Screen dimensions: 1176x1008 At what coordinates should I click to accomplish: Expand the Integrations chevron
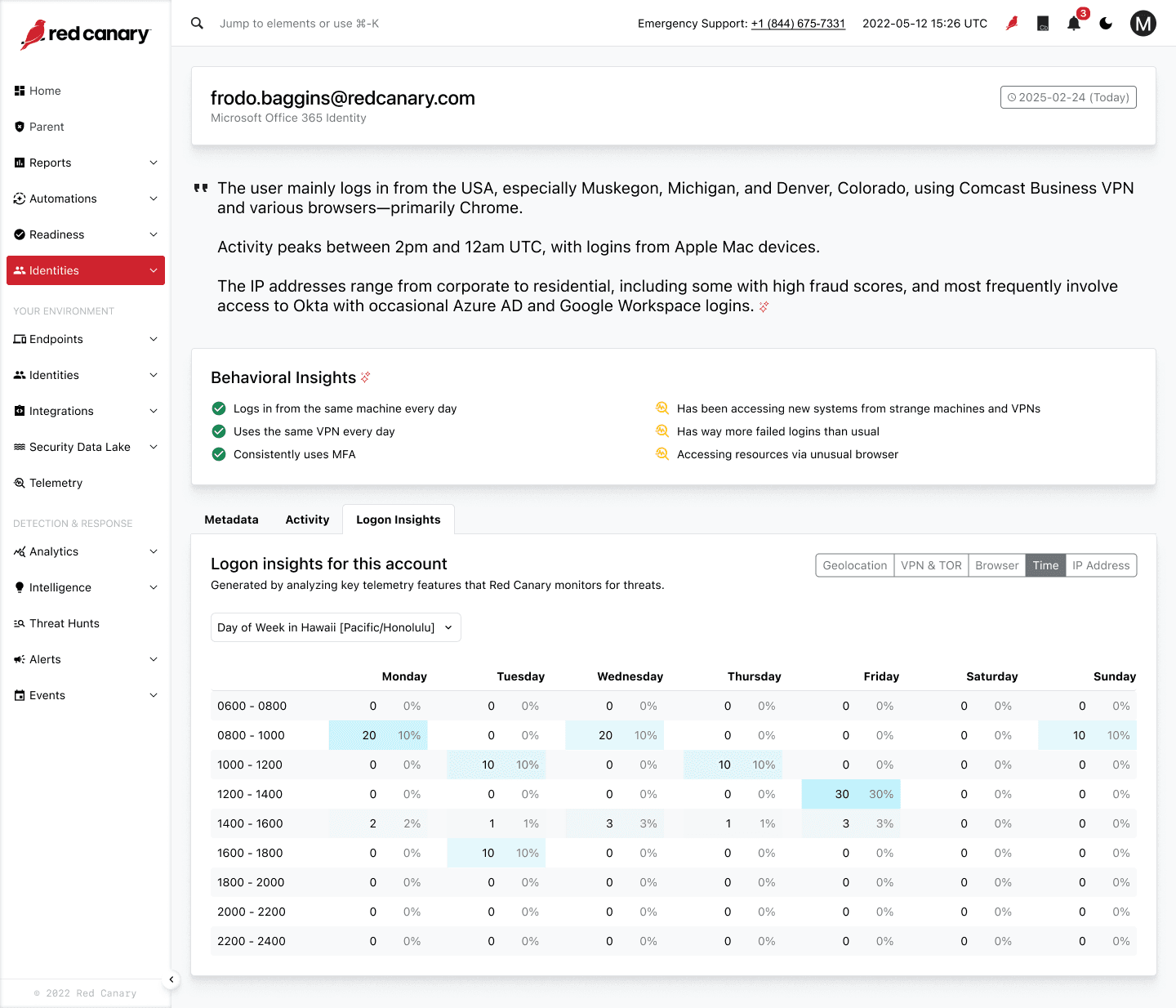pyautogui.click(x=154, y=411)
